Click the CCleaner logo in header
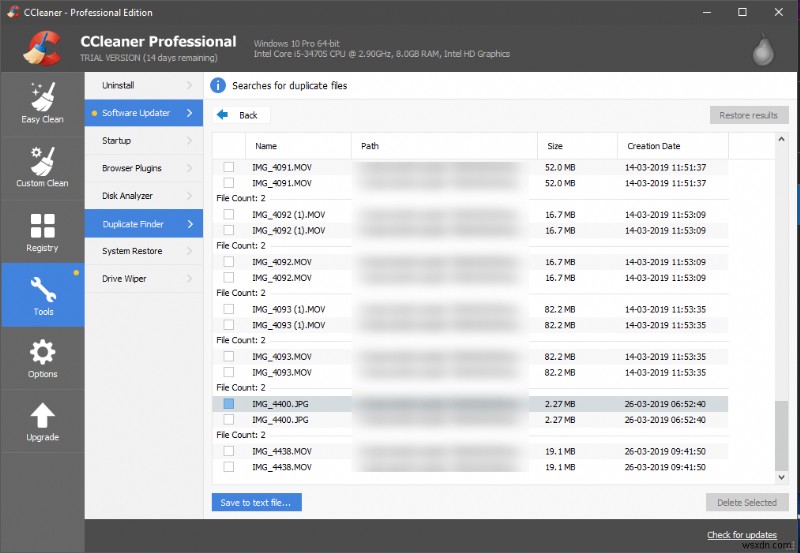This screenshot has width=800, height=553. (40, 47)
